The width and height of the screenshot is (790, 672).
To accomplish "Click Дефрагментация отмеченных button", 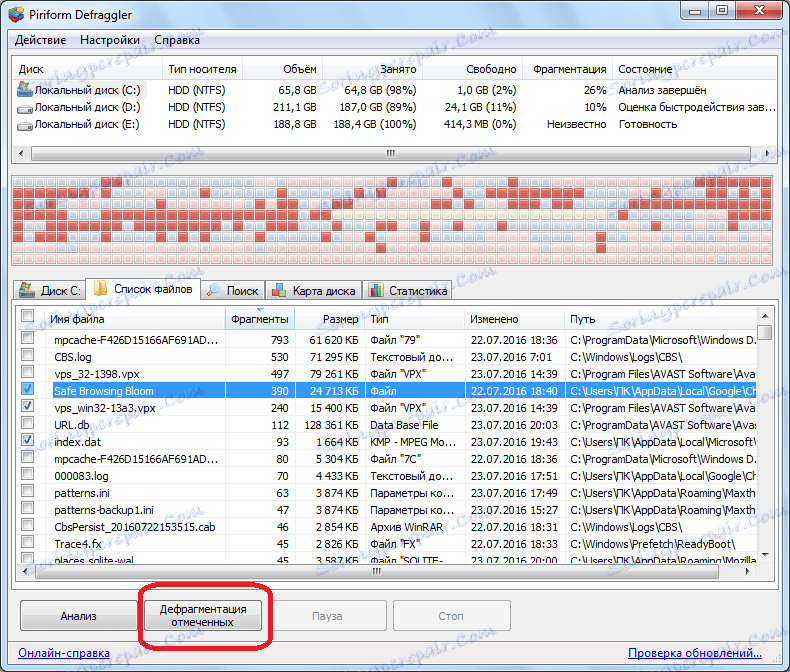I will coord(203,616).
